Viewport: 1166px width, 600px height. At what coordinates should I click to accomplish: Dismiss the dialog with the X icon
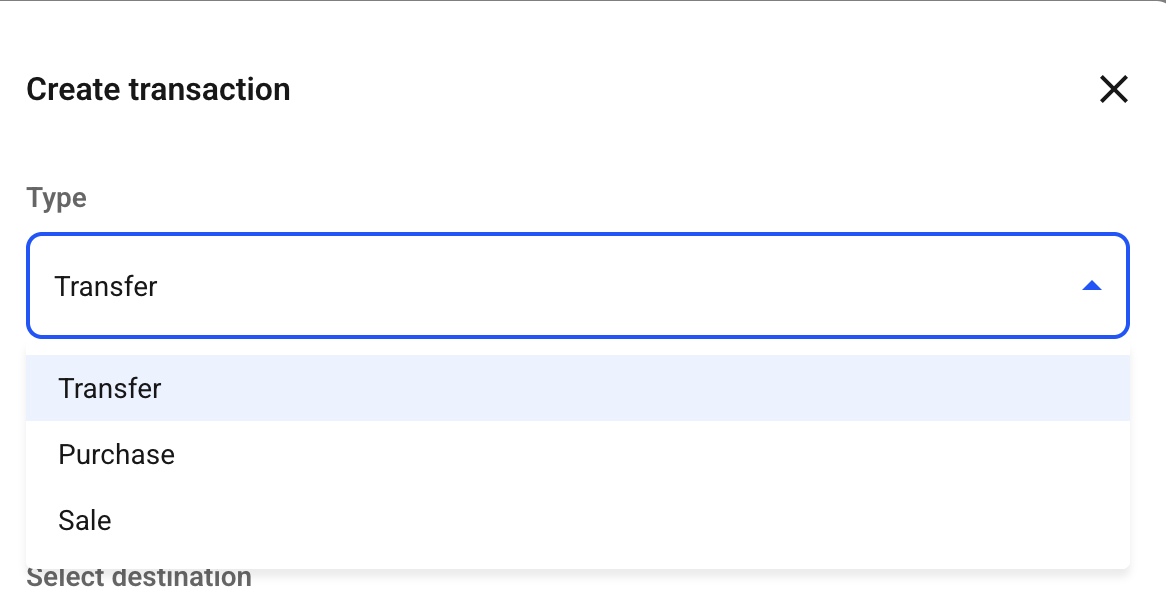[1113, 89]
